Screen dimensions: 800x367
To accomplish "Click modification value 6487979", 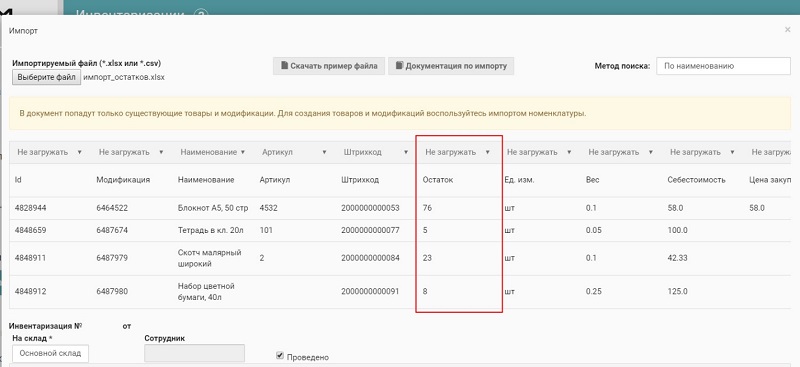I will coord(112,258).
